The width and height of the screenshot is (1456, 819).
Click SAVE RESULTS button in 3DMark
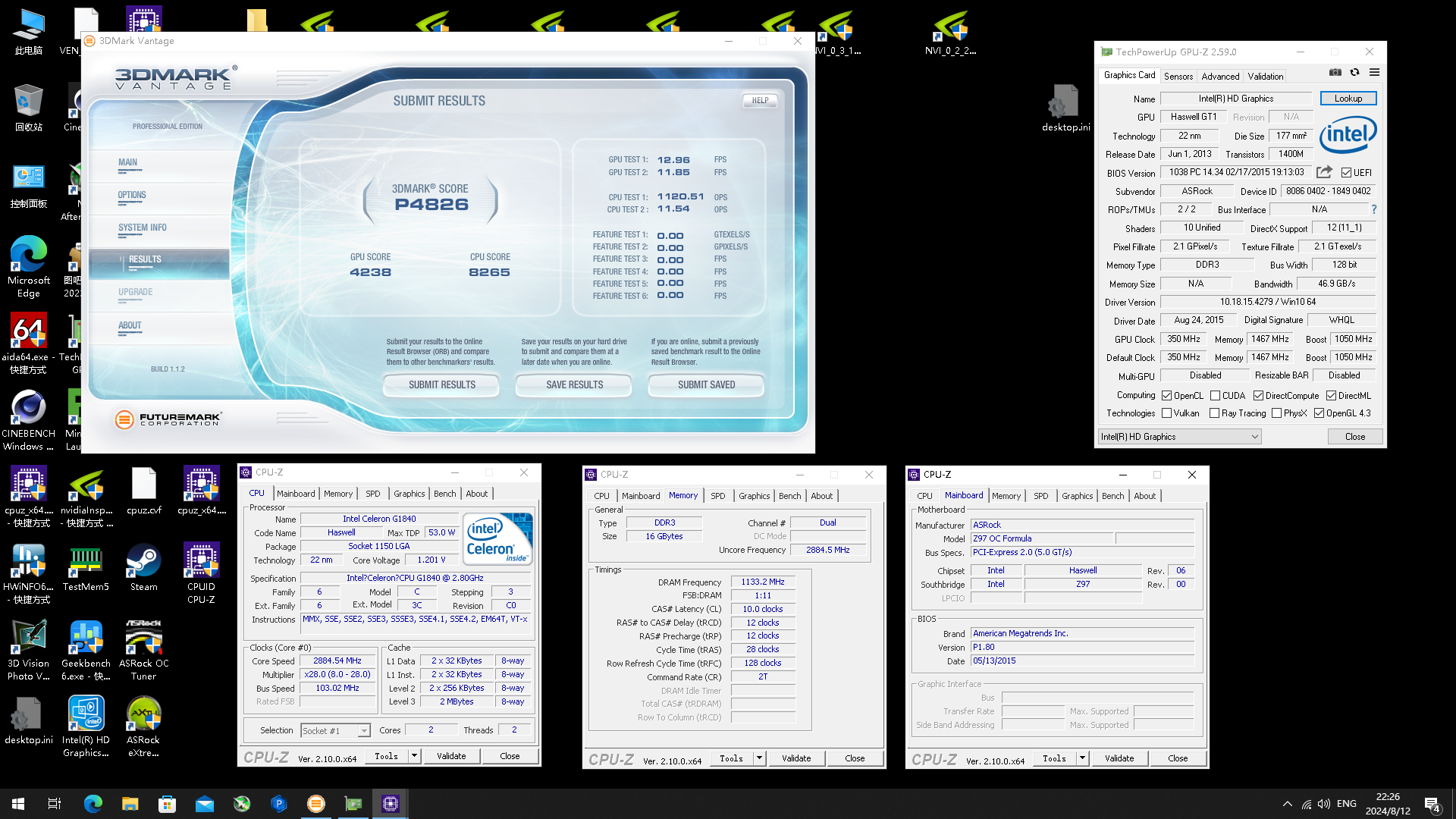click(574, 385)
